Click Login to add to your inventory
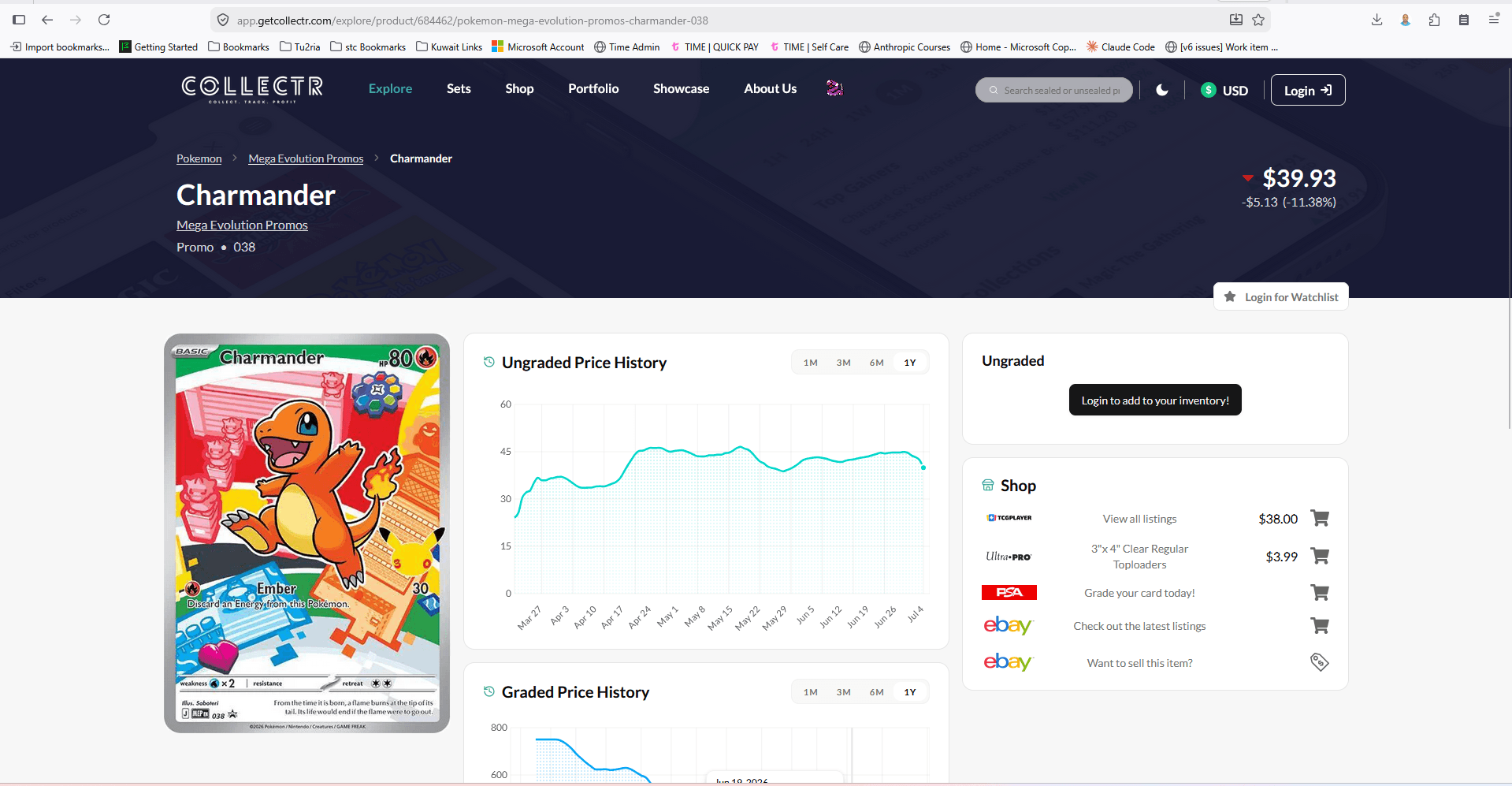1512x786 pixels. tap(1155, 400)
